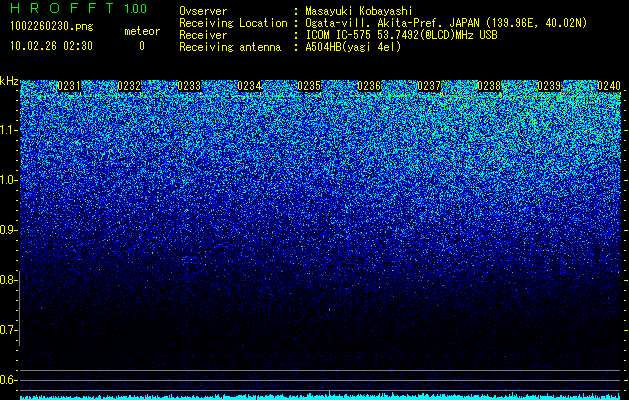
Task: Click the kHz axis unit label
Action: point(9,81)
